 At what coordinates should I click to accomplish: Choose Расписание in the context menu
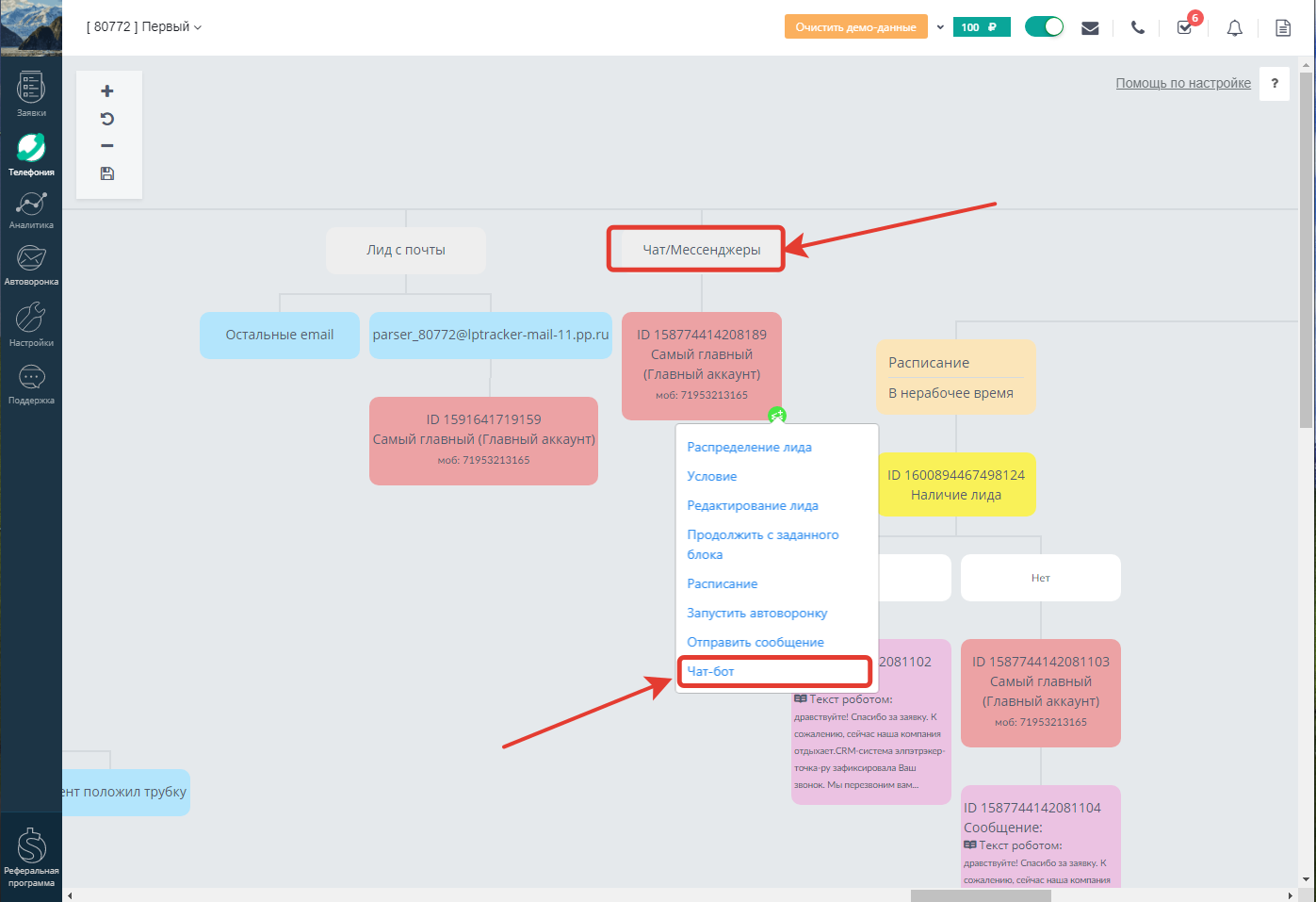point(722,583)
